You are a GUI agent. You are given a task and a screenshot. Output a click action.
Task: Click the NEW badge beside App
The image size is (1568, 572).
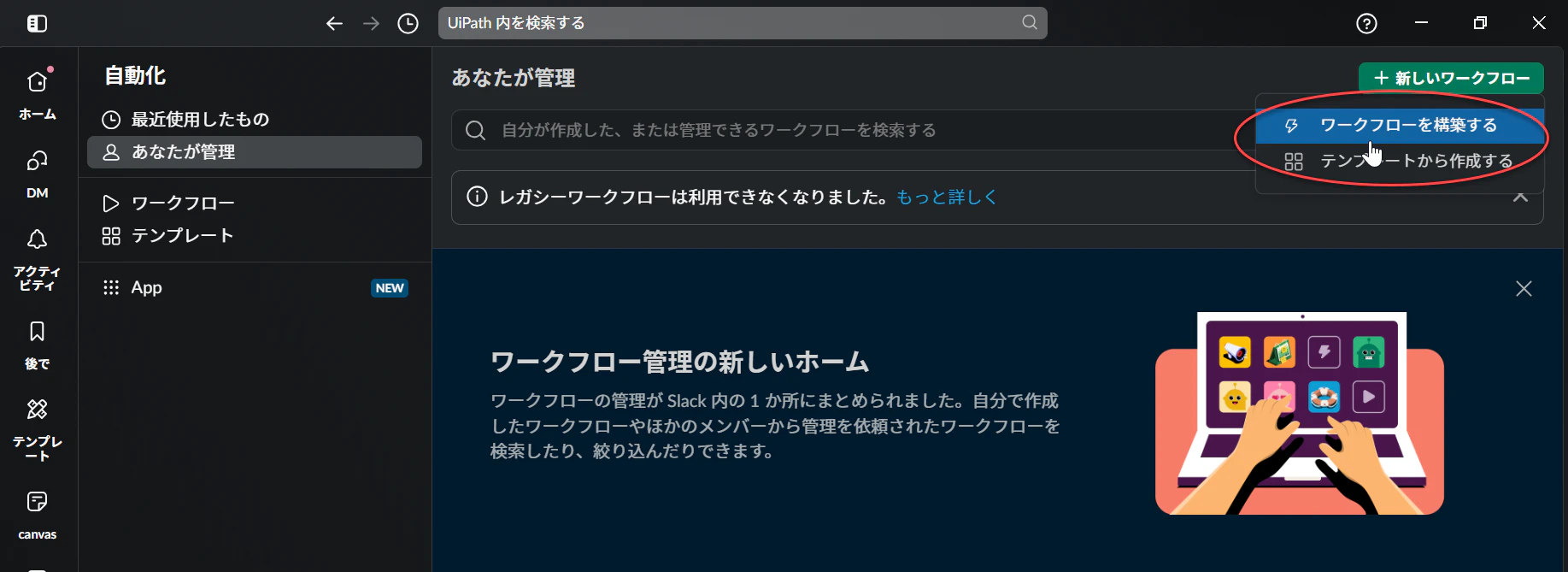(x=390, y=288)
